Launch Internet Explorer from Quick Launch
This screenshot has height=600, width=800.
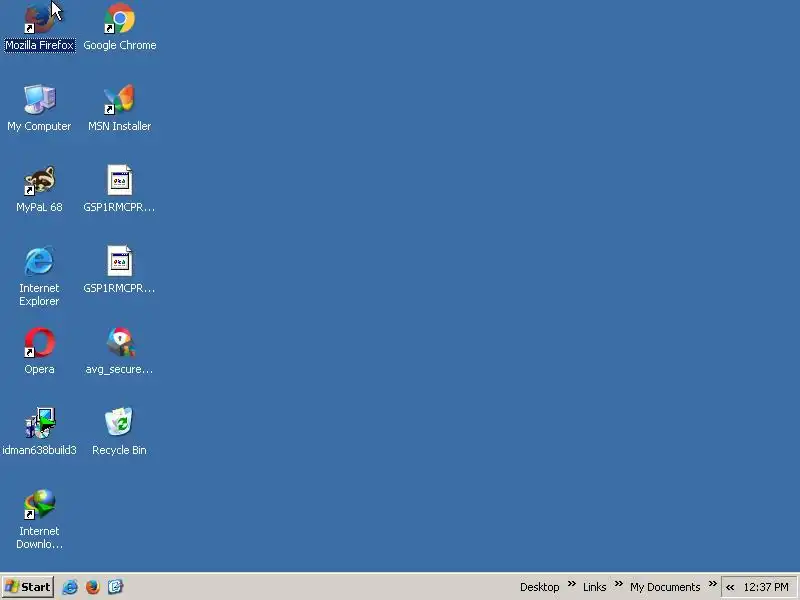[70, 587]
